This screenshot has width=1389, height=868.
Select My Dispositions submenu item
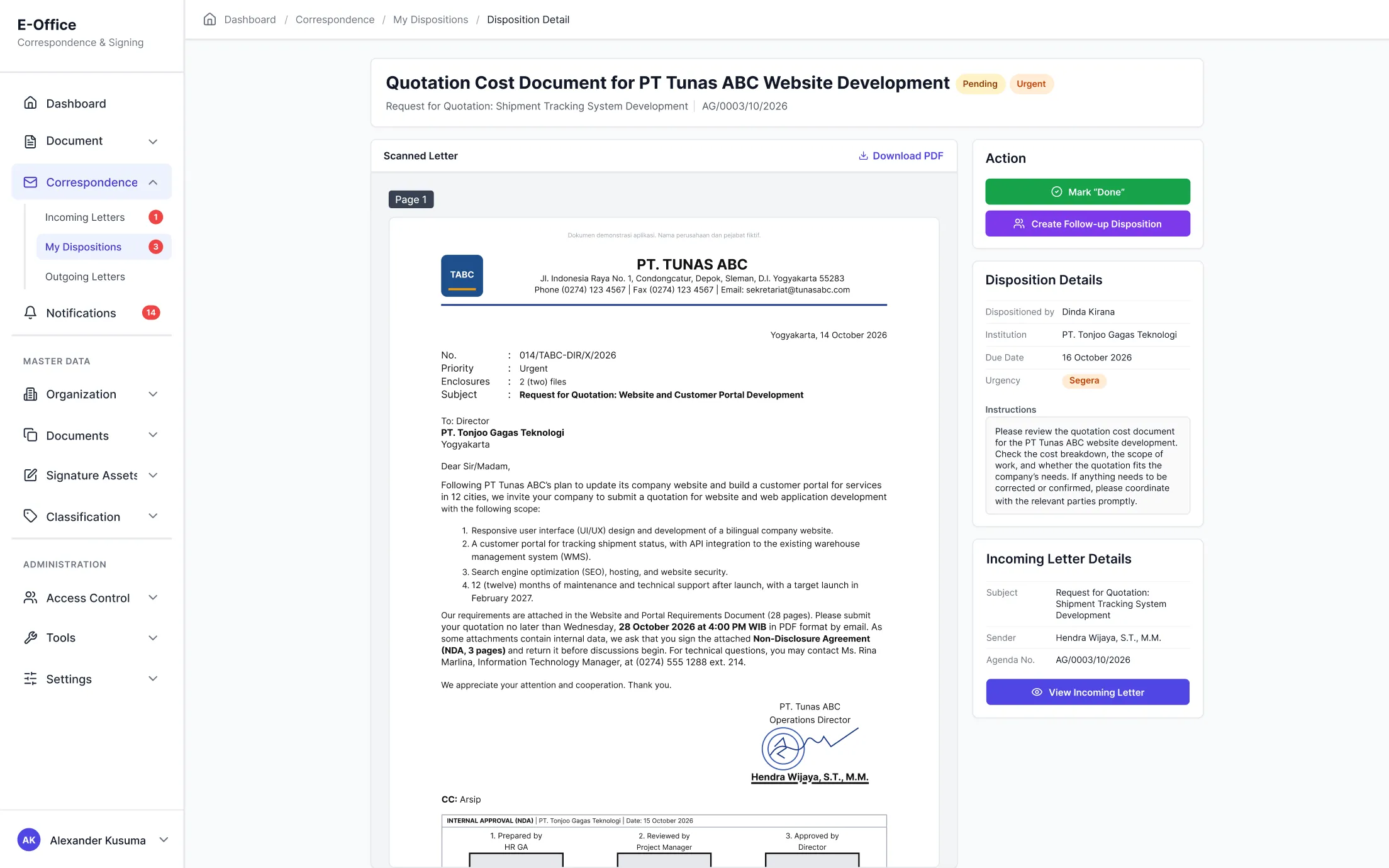click(x=104, y=247)
